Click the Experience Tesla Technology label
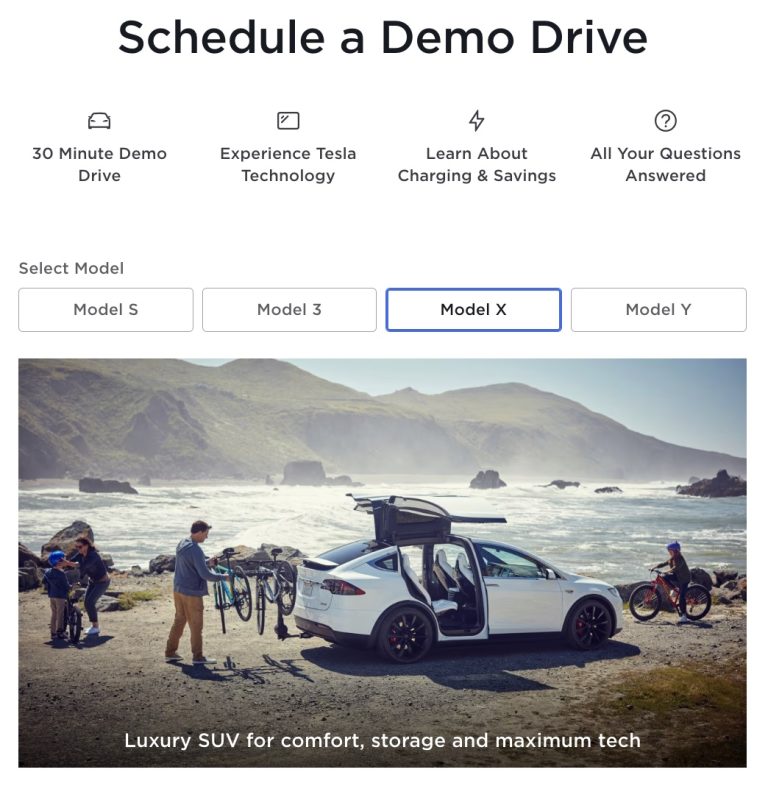Image resolution: width=768 pixels, height=789 pixels. (x=288, y=165)
